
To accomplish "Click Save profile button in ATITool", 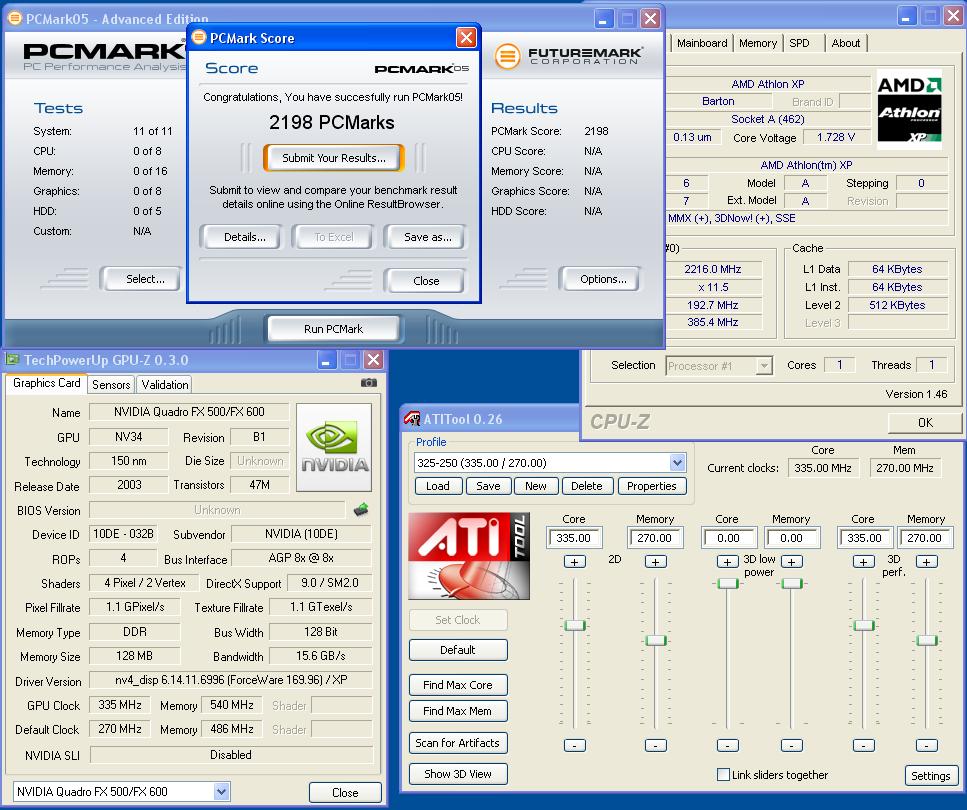I will coord(488,486).
